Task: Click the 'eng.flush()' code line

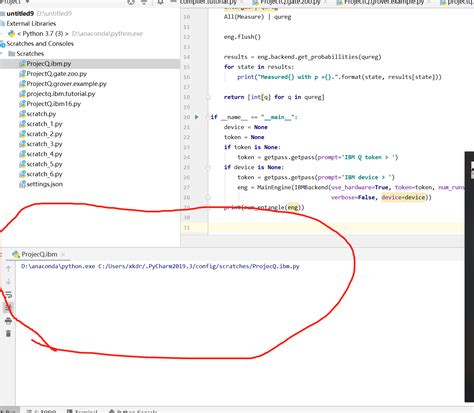Action: click(x=242, y=37)
